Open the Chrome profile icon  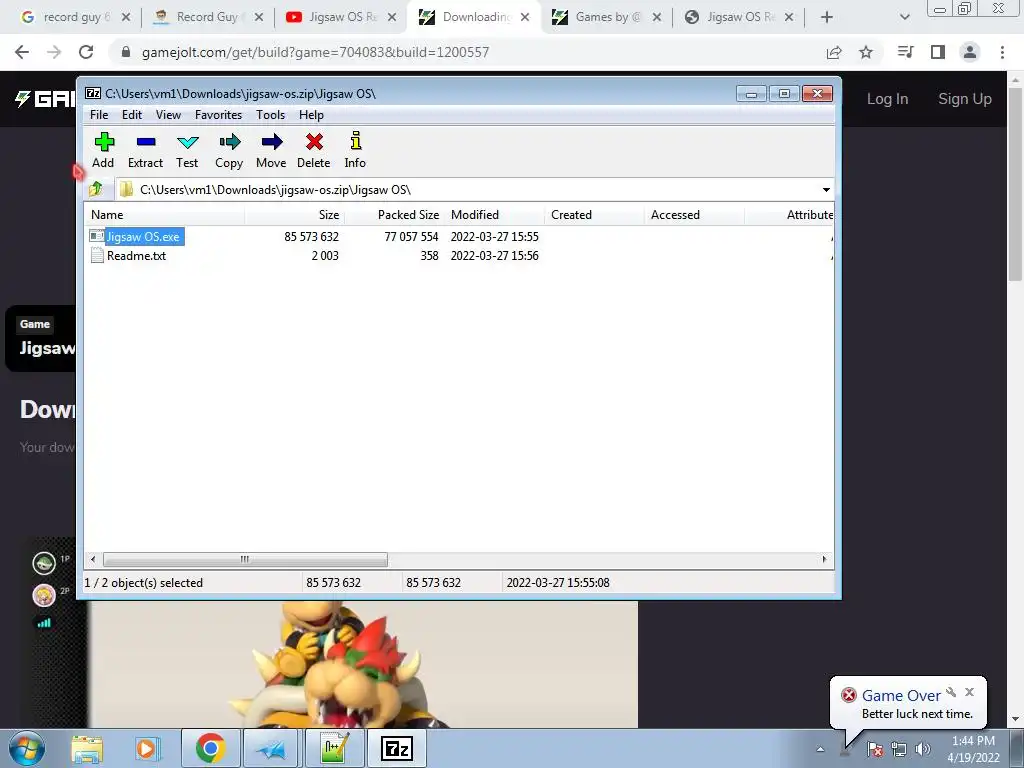pyautogui.click(x=970, y=52)
